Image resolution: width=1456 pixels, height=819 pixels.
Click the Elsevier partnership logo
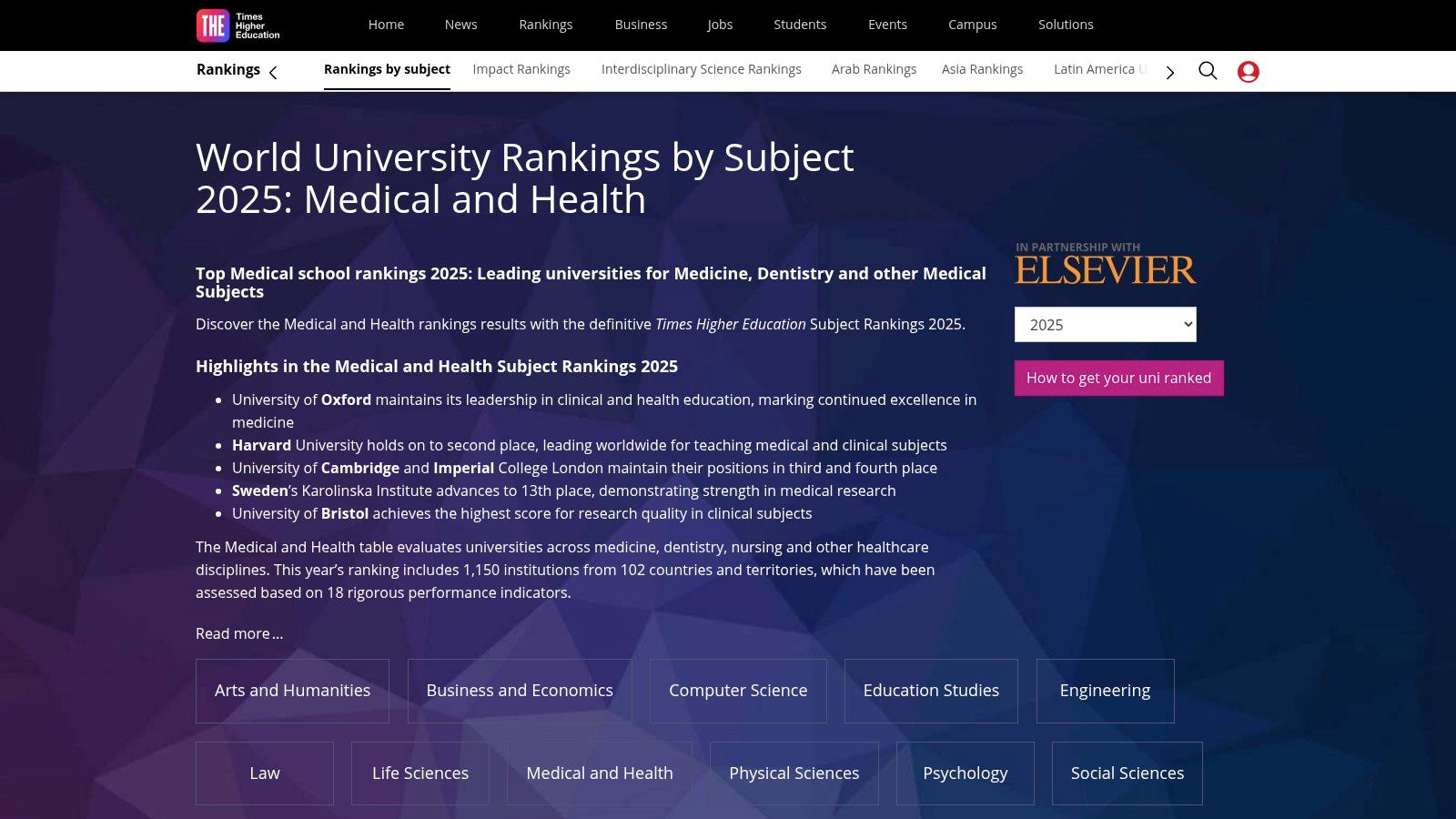point(1105,268)
